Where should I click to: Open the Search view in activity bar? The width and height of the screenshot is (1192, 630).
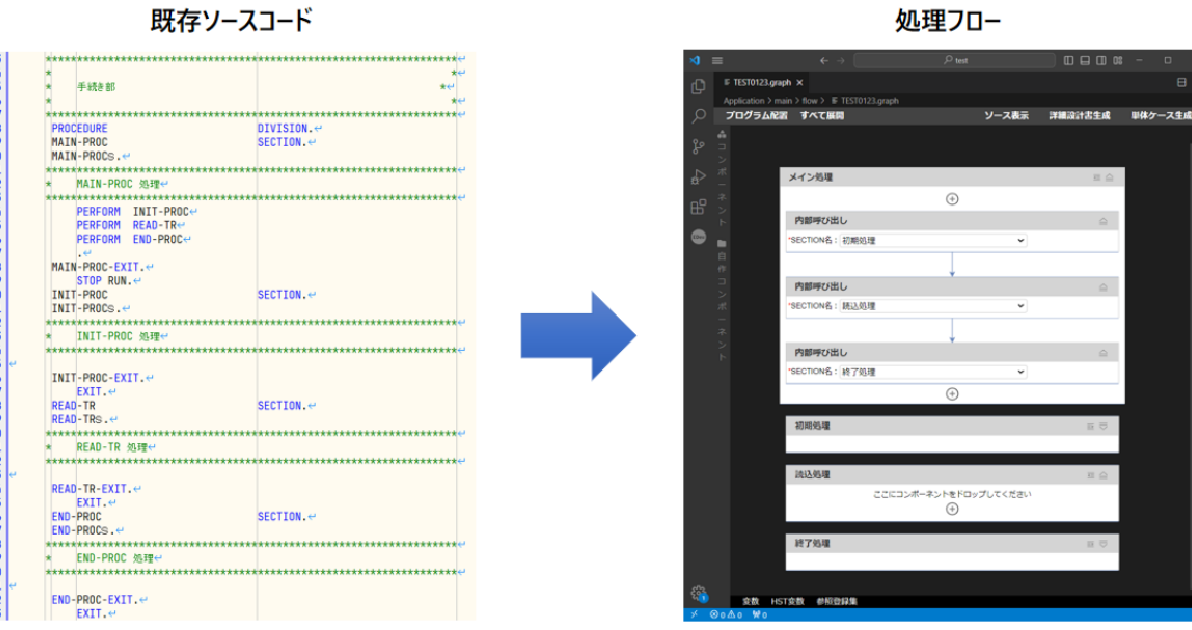[x=698, y=117]
